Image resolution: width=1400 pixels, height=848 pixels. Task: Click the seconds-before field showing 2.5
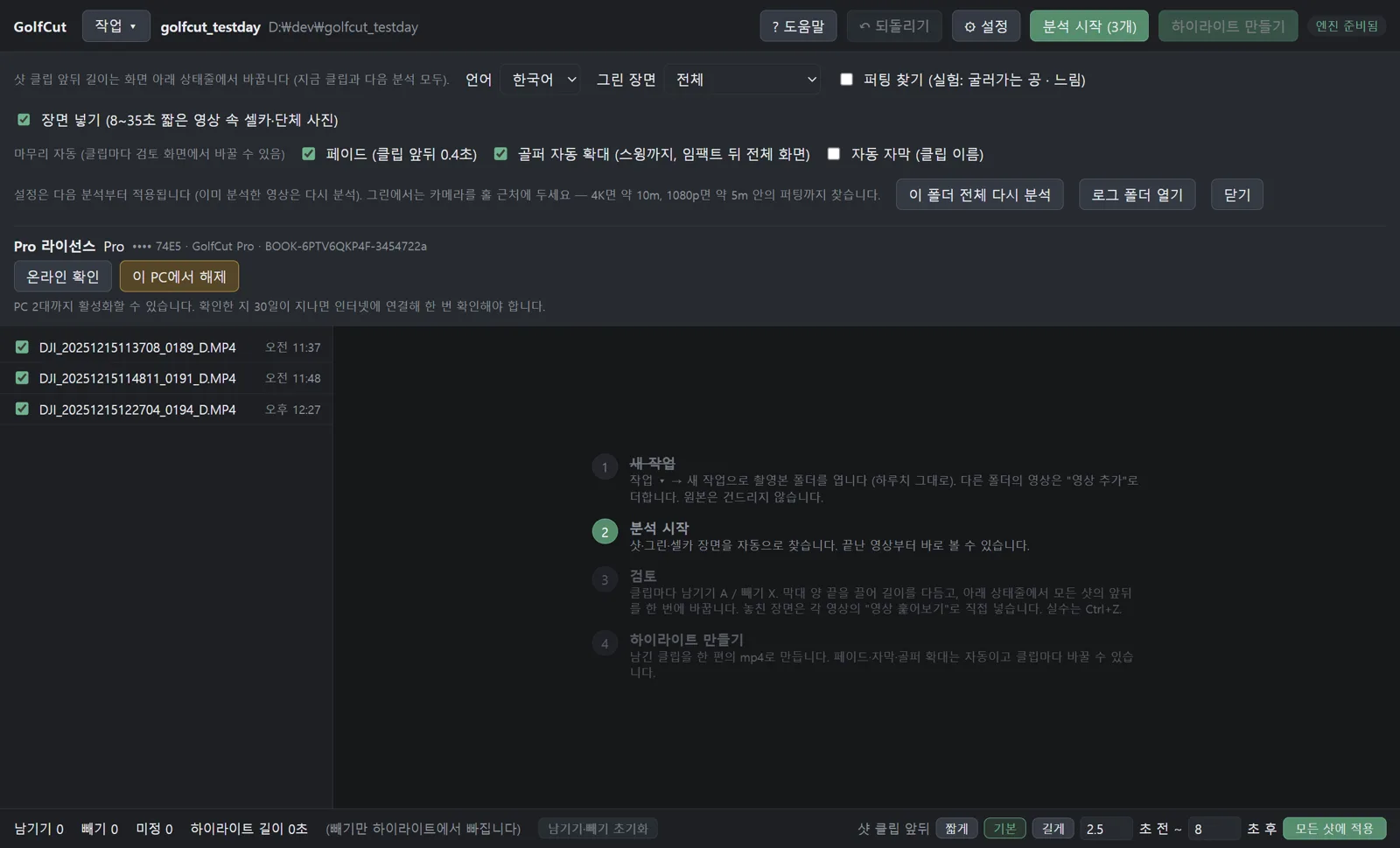pyautogui.click(x=1106, y=829)
